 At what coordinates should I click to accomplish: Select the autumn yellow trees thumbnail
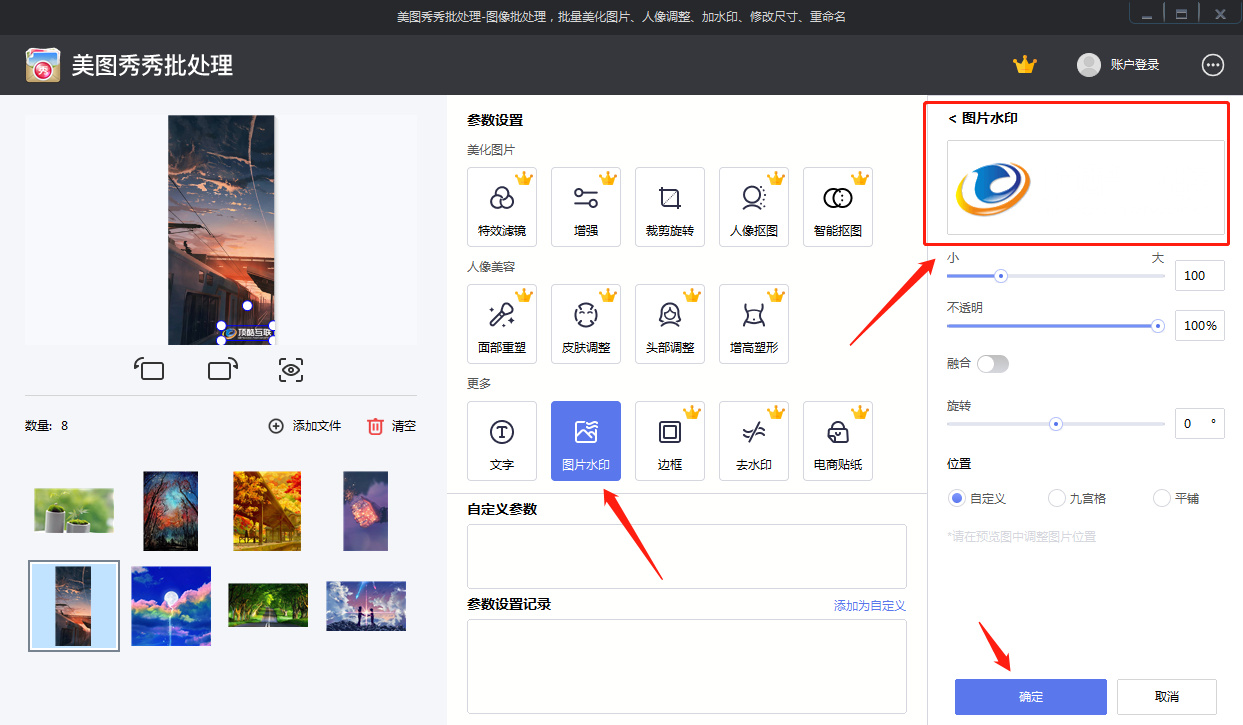(x=267, y=511)
